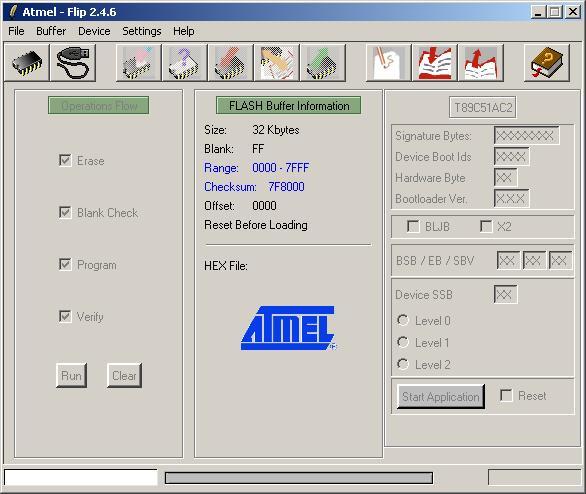Toggle the Erase checkbox

(65, 160)
